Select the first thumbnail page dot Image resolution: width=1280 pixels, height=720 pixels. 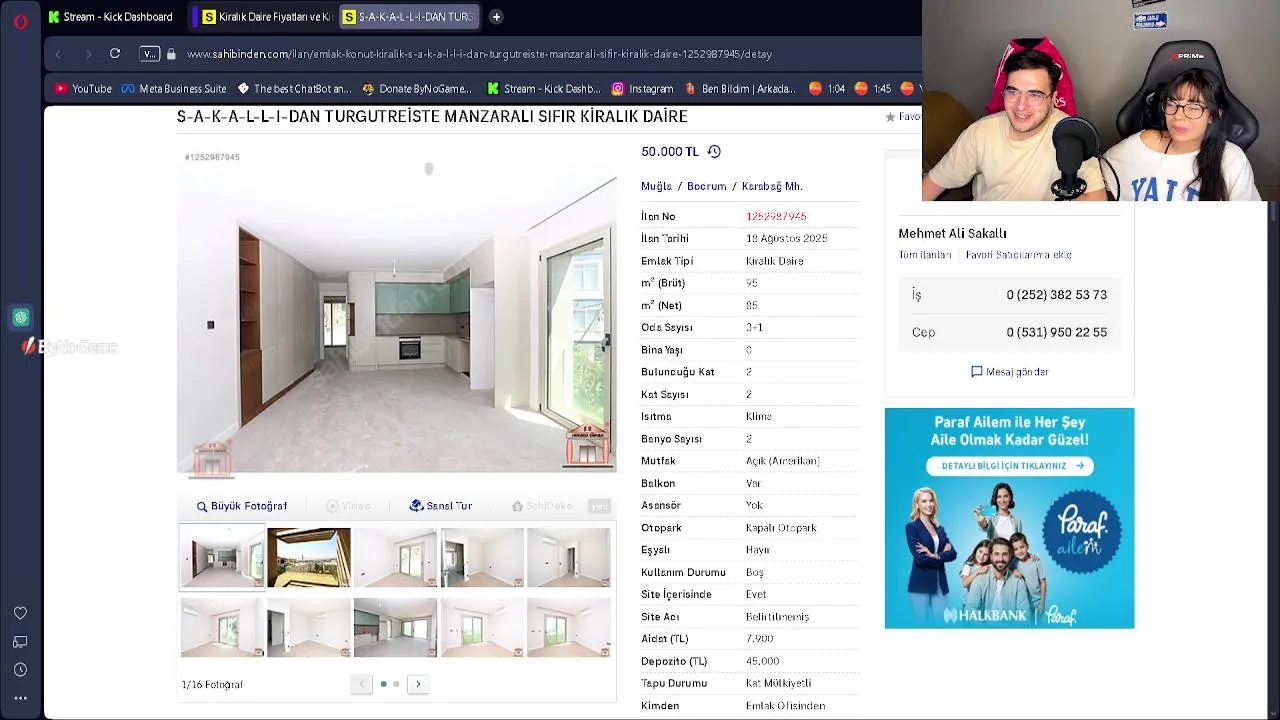click(x=383, y=684)
